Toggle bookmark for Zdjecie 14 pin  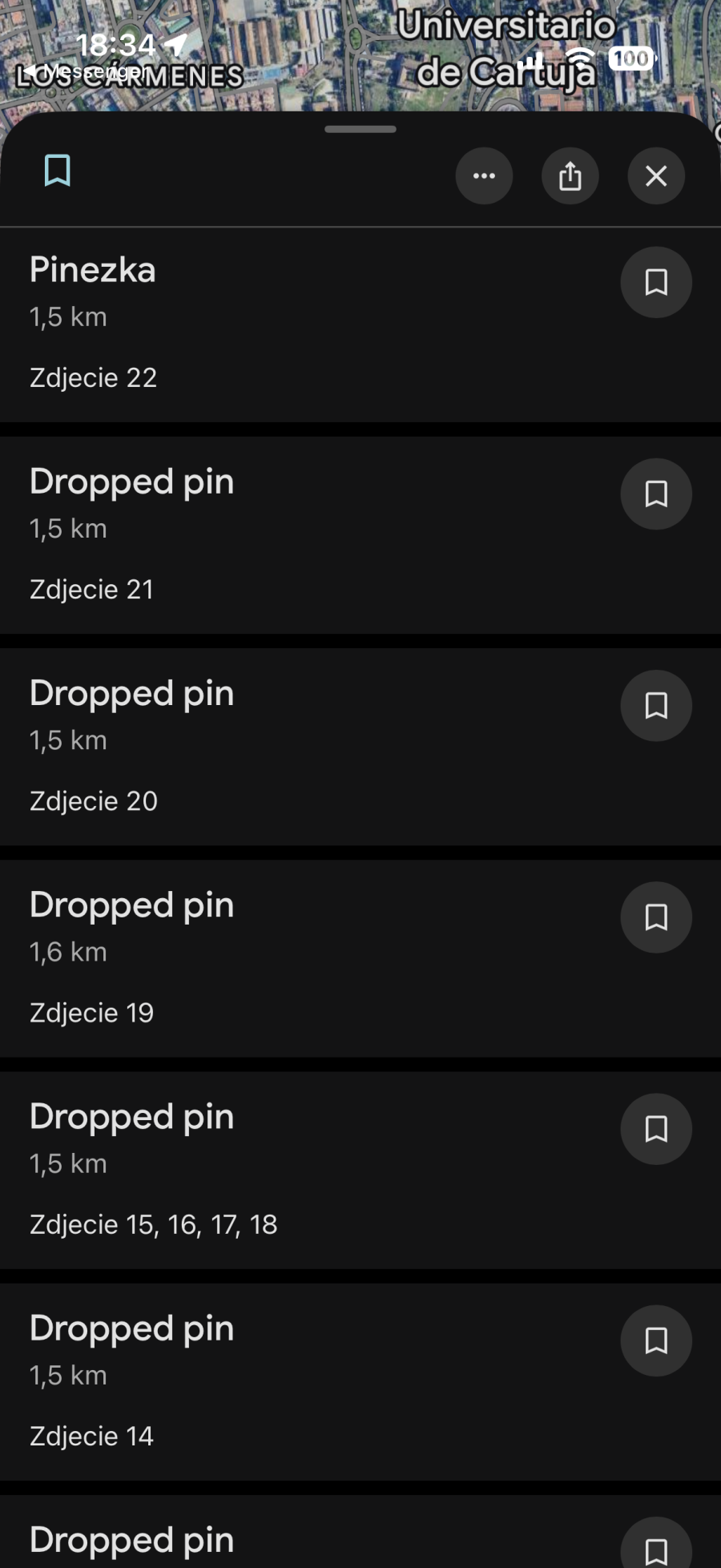655,1340
